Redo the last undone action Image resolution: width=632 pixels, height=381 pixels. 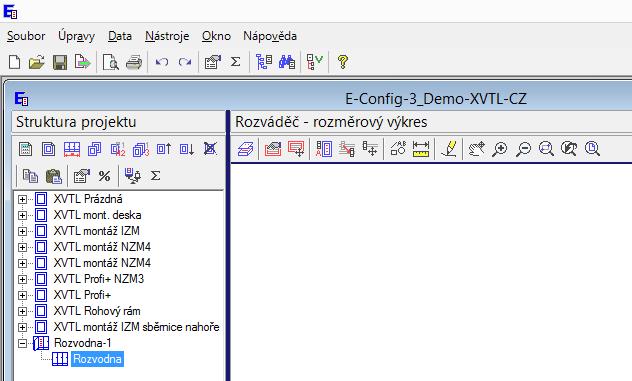(x=185, y=62)
